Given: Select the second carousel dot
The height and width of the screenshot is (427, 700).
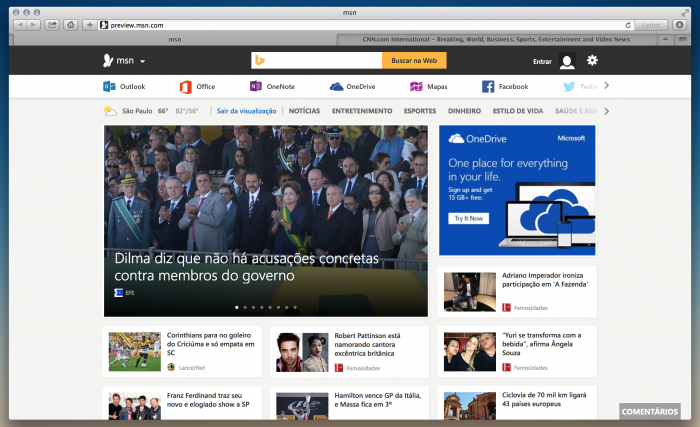Looking at the screenshot, I should pos(245,307).
